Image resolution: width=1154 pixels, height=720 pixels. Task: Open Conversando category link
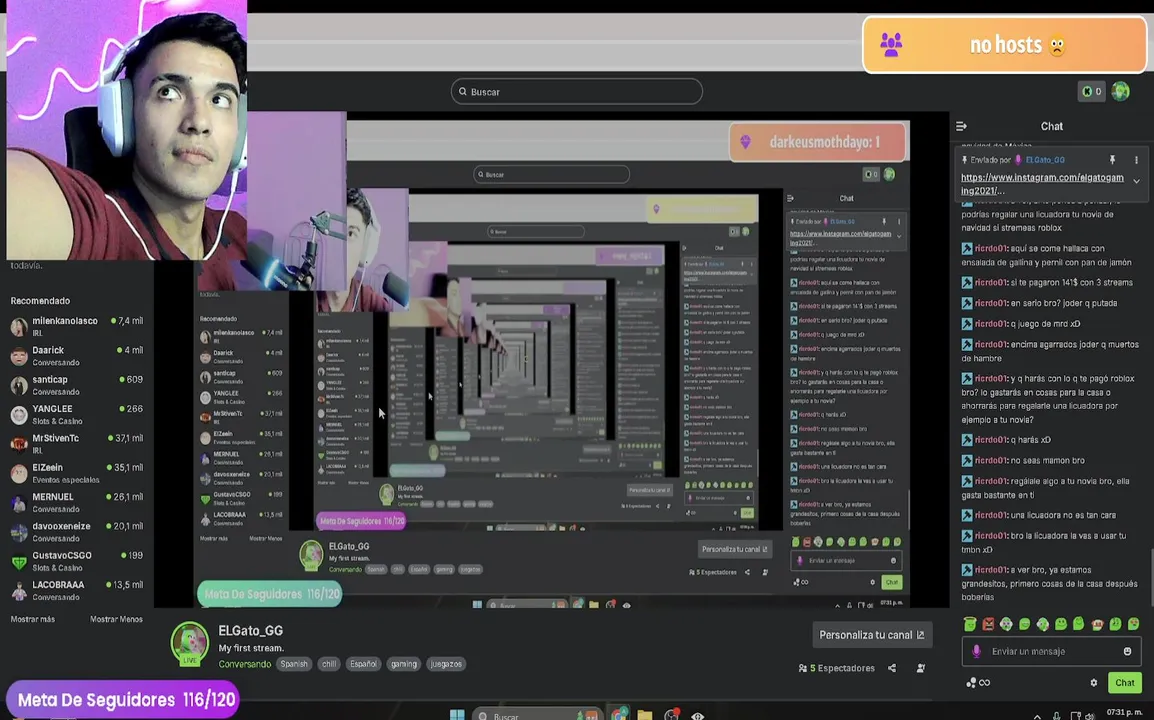[244, 664]
